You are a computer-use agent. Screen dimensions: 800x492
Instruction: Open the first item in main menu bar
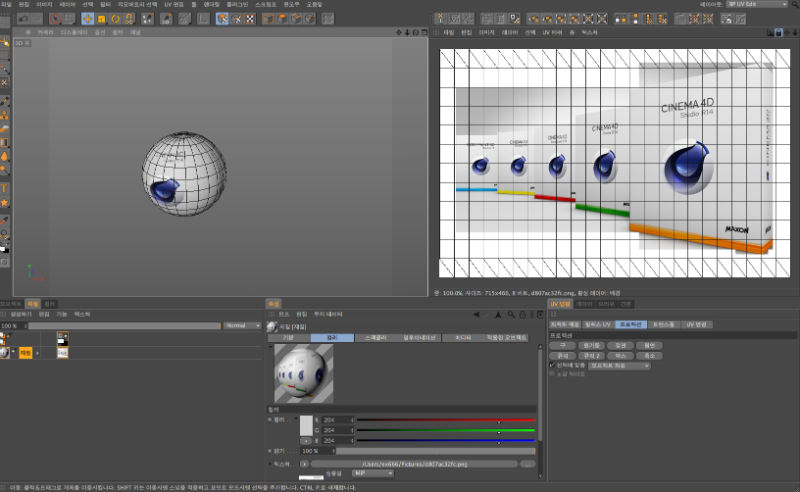click(5, 4)
